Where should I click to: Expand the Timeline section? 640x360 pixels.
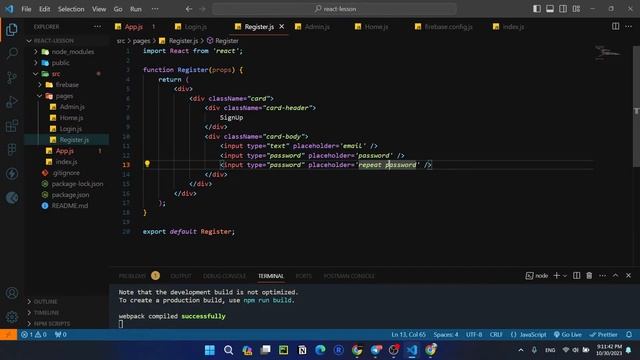coord(67,313)
